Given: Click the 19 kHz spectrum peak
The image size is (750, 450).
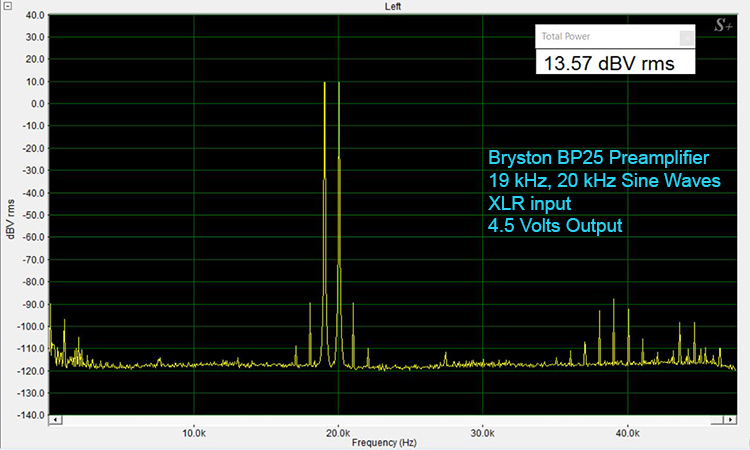Looking at the screenshot, I should click(x=325, y=84).
